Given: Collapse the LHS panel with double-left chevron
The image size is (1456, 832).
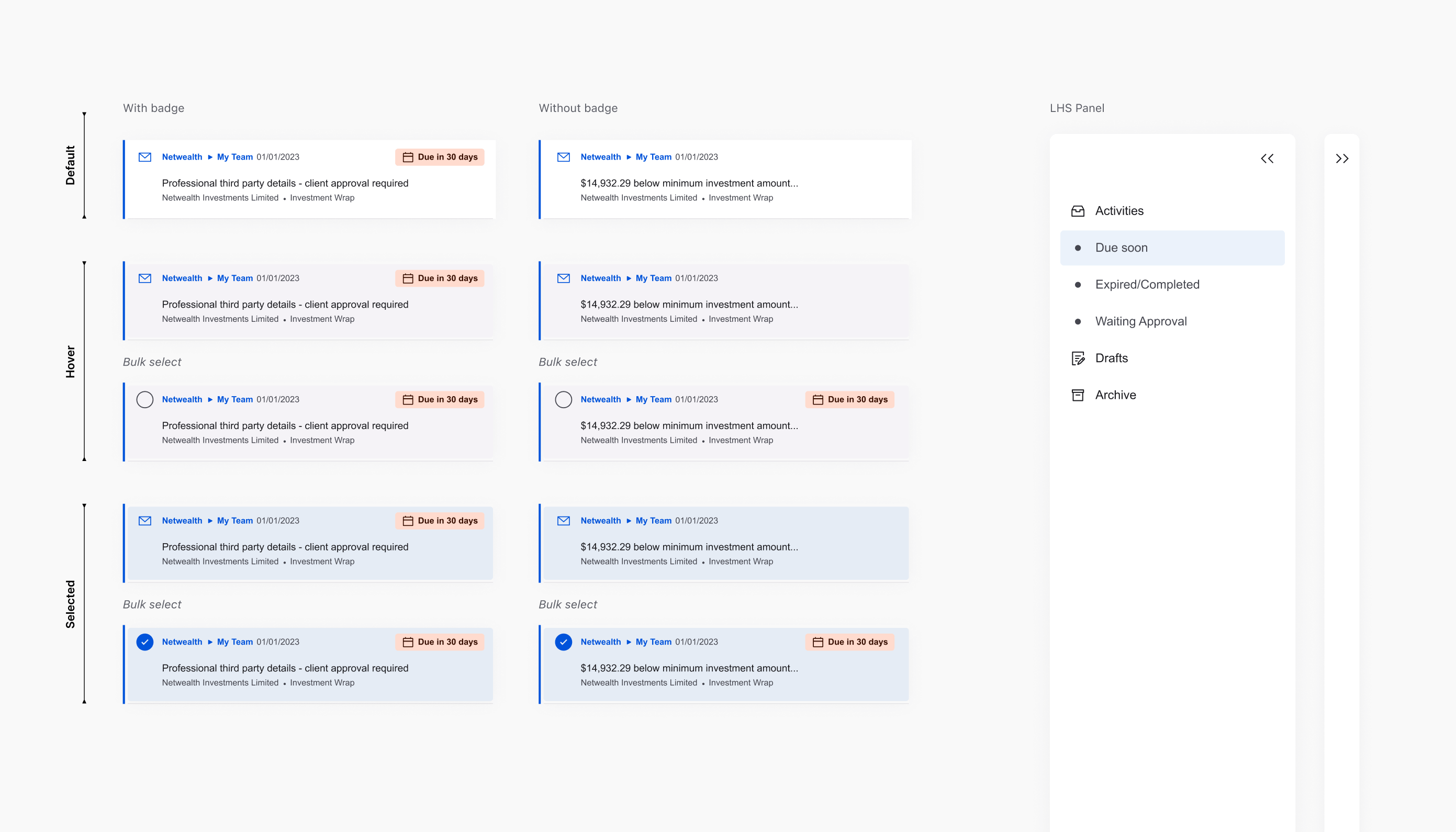Looking at the screenshot, I should (1267, 159).
